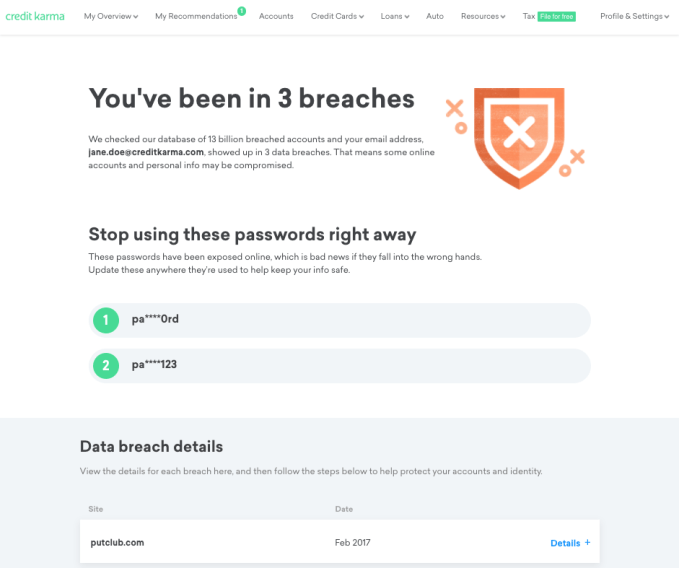Go to the Accounts page
This screenshot has height=568, width=679.
click(276, 17)
